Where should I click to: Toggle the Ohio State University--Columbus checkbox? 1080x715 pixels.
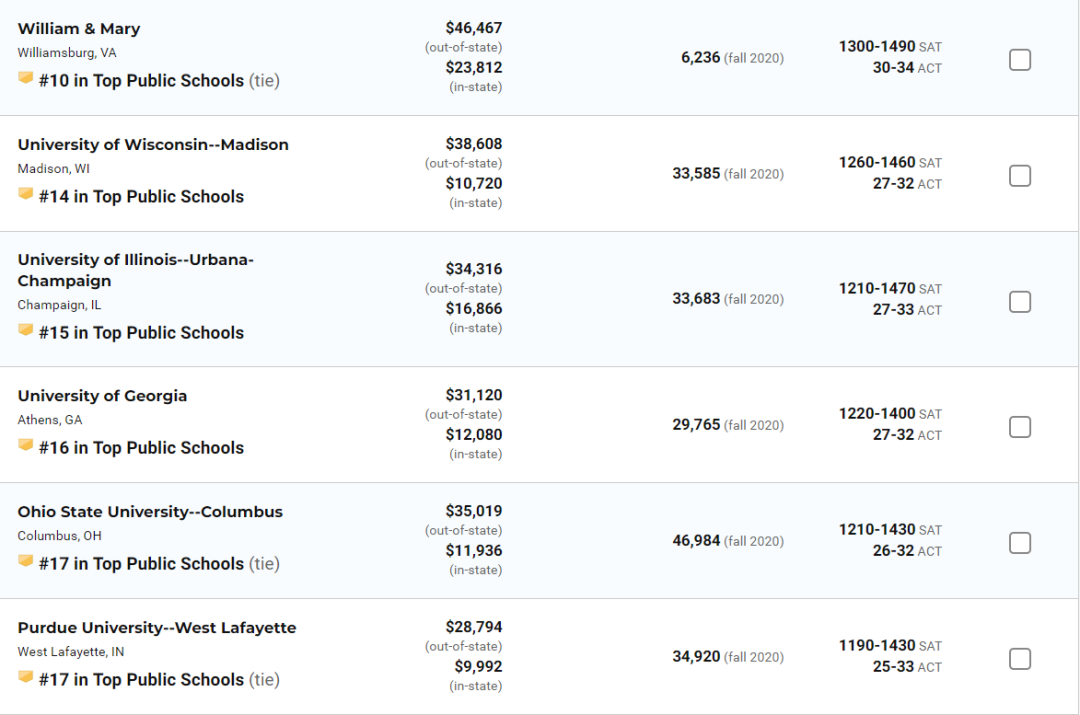[x=1019, y=543]
